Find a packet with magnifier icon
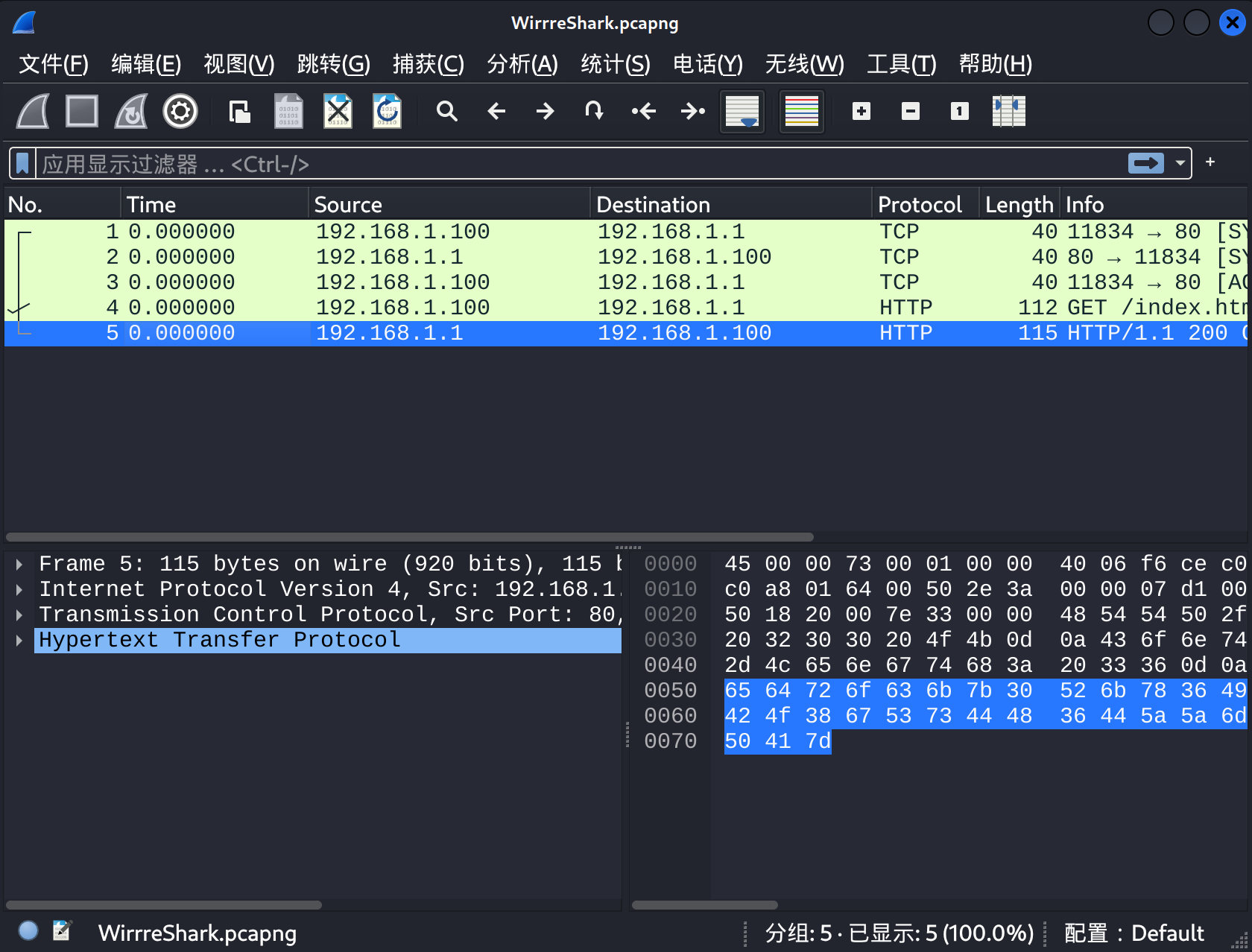 [x=446, y=112]
